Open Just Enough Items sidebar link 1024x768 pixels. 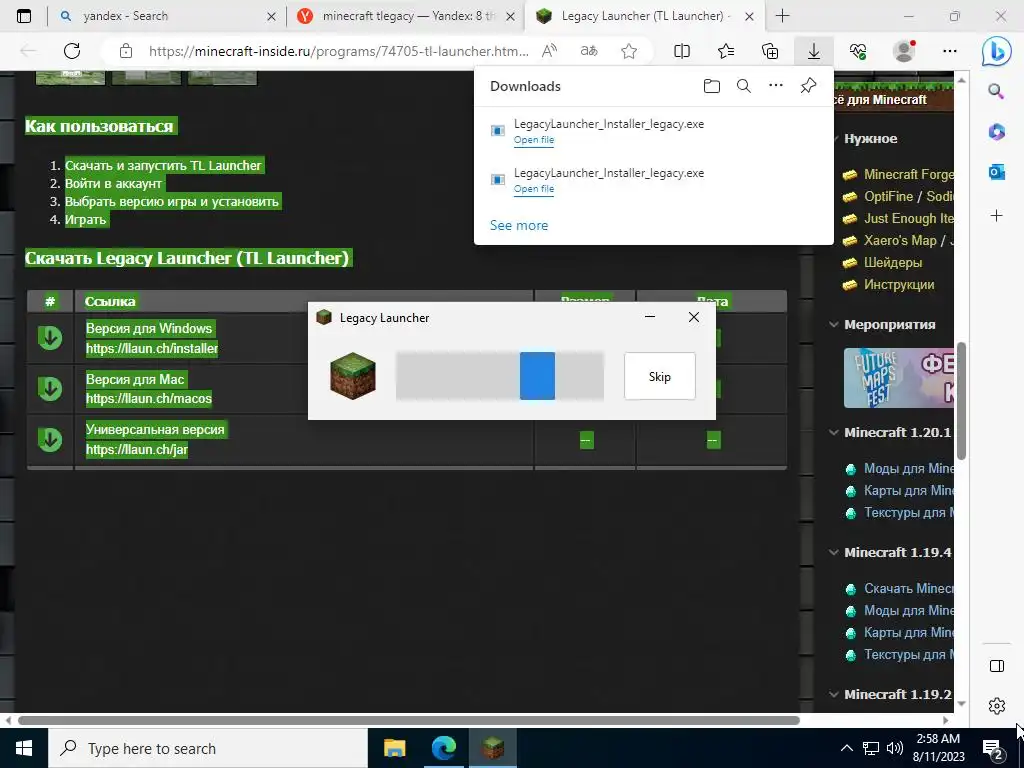coord(908,218)
